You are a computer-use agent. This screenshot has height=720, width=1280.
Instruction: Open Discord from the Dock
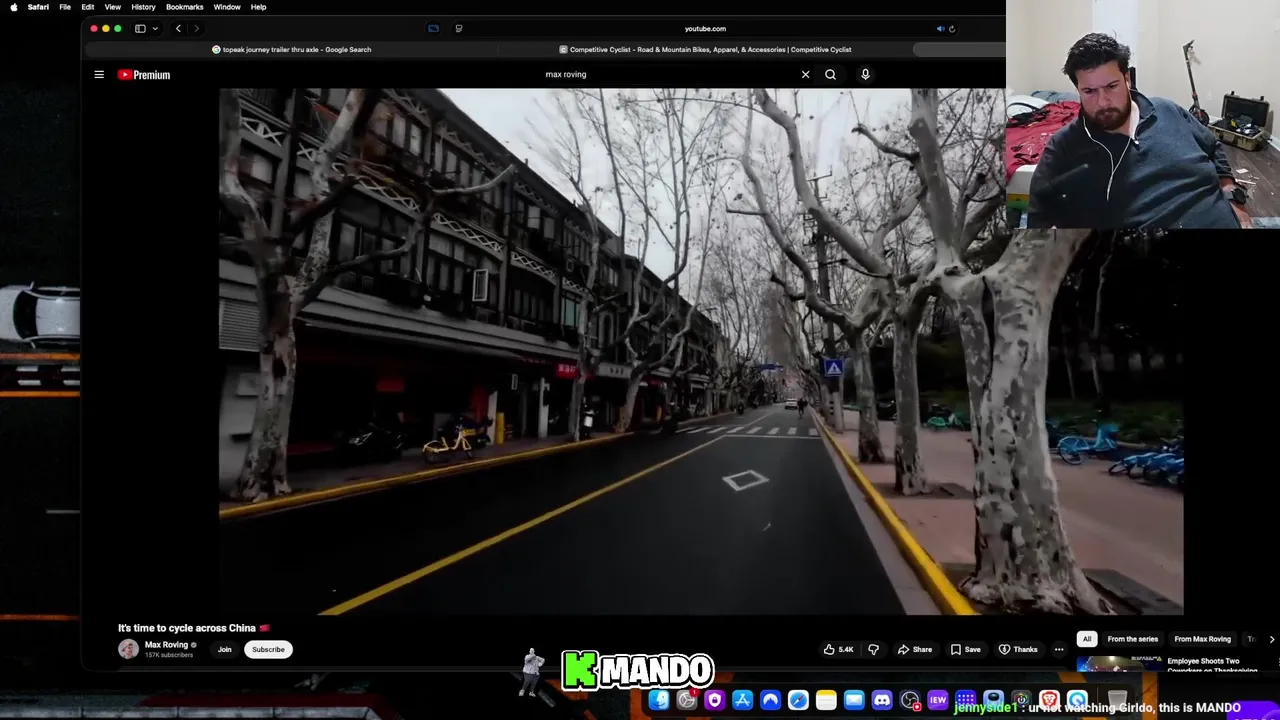(882, 700)
